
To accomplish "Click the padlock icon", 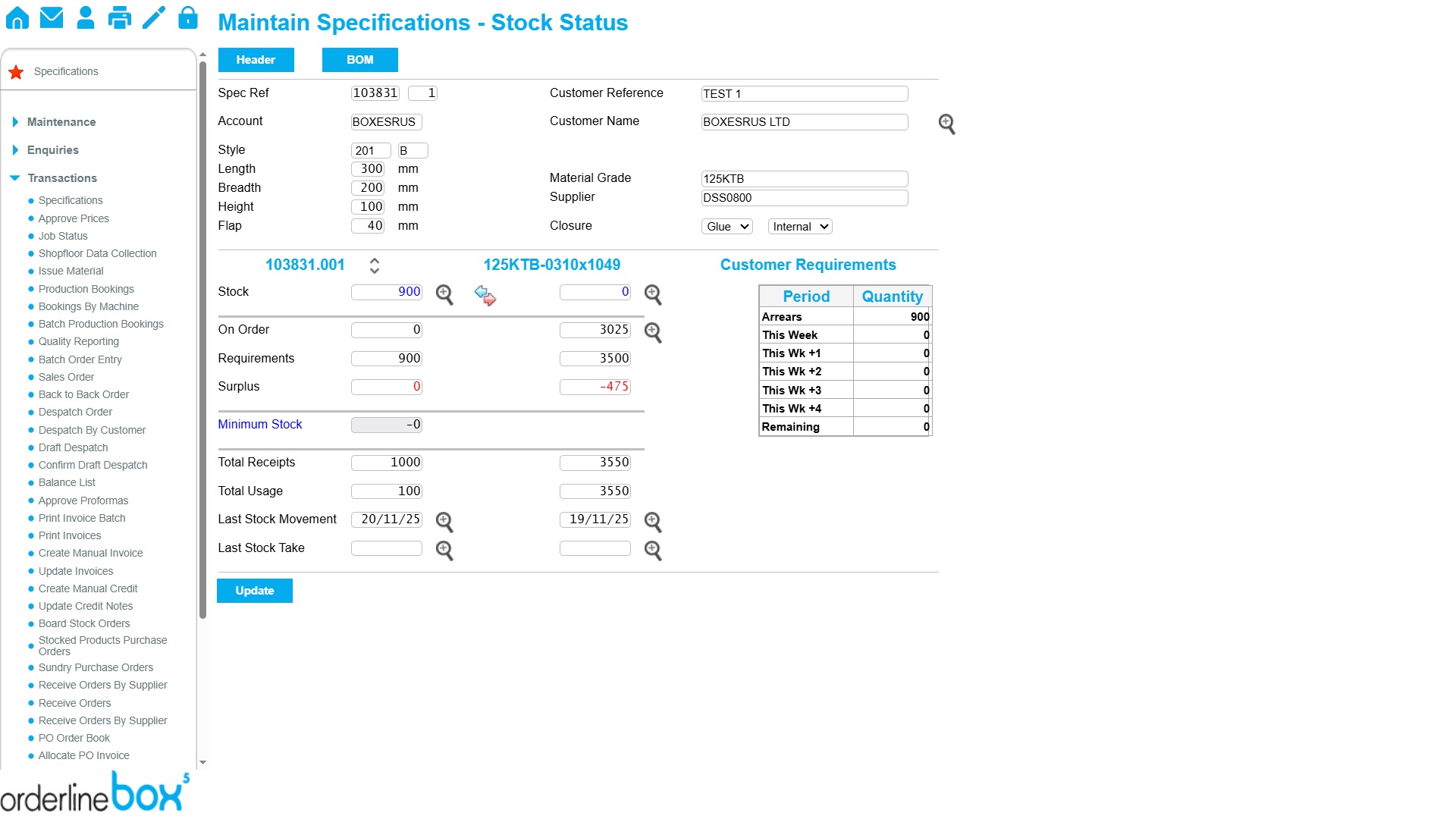I will tap(188, 17).
